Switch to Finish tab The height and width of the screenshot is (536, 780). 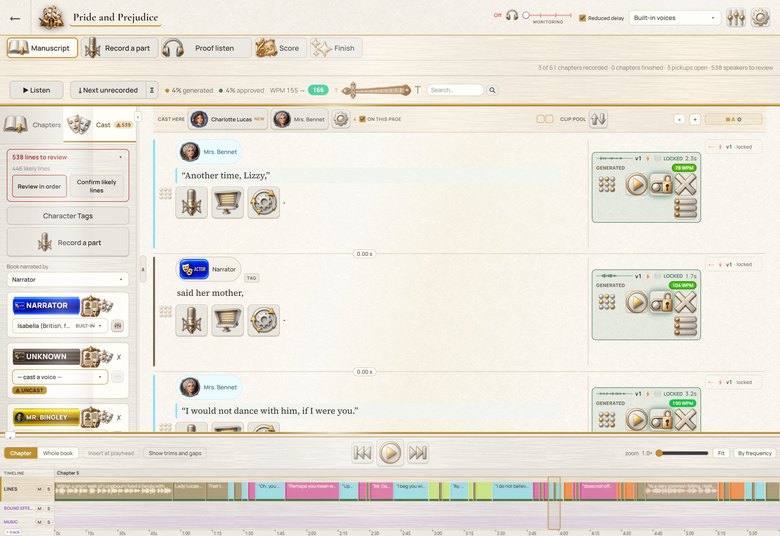336,48
